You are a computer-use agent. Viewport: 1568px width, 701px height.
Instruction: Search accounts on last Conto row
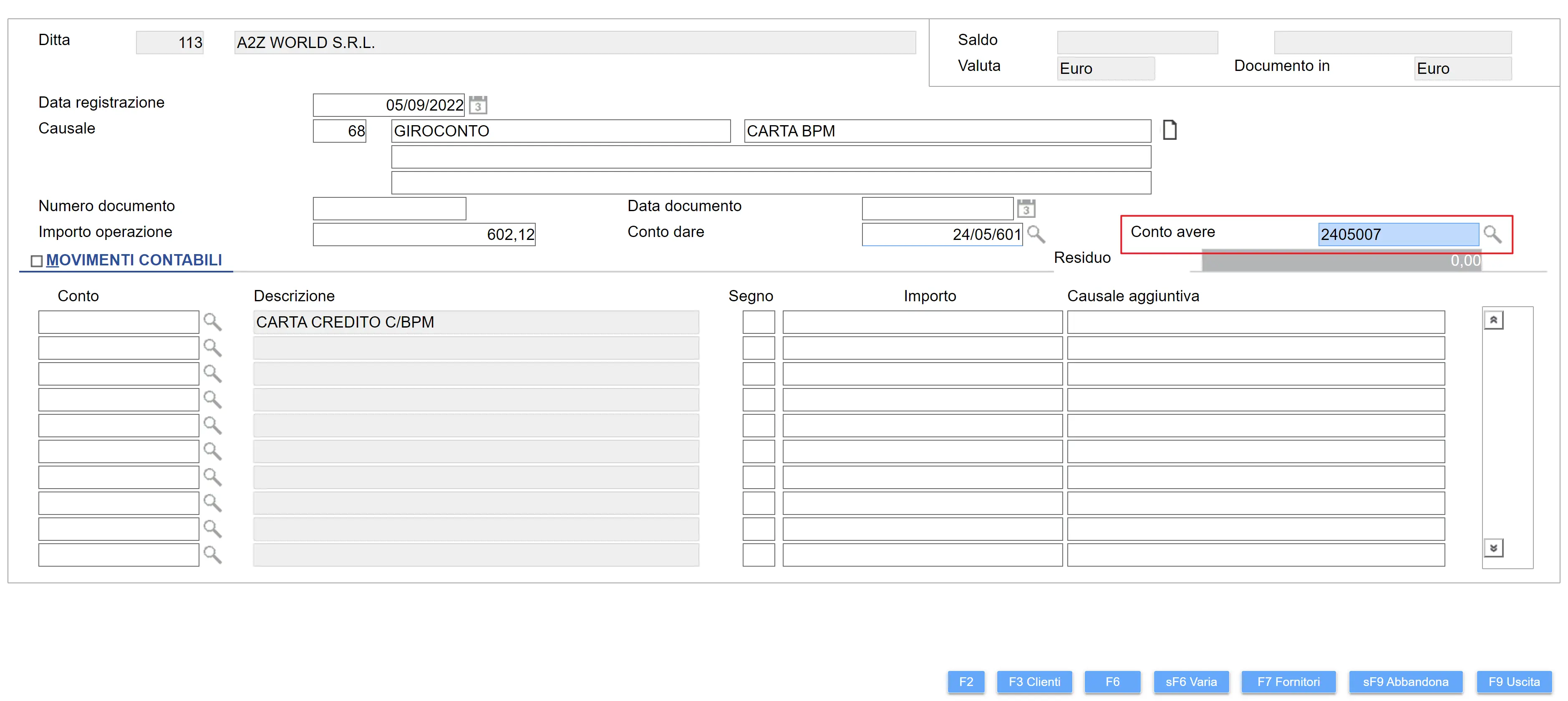[212, 555]
